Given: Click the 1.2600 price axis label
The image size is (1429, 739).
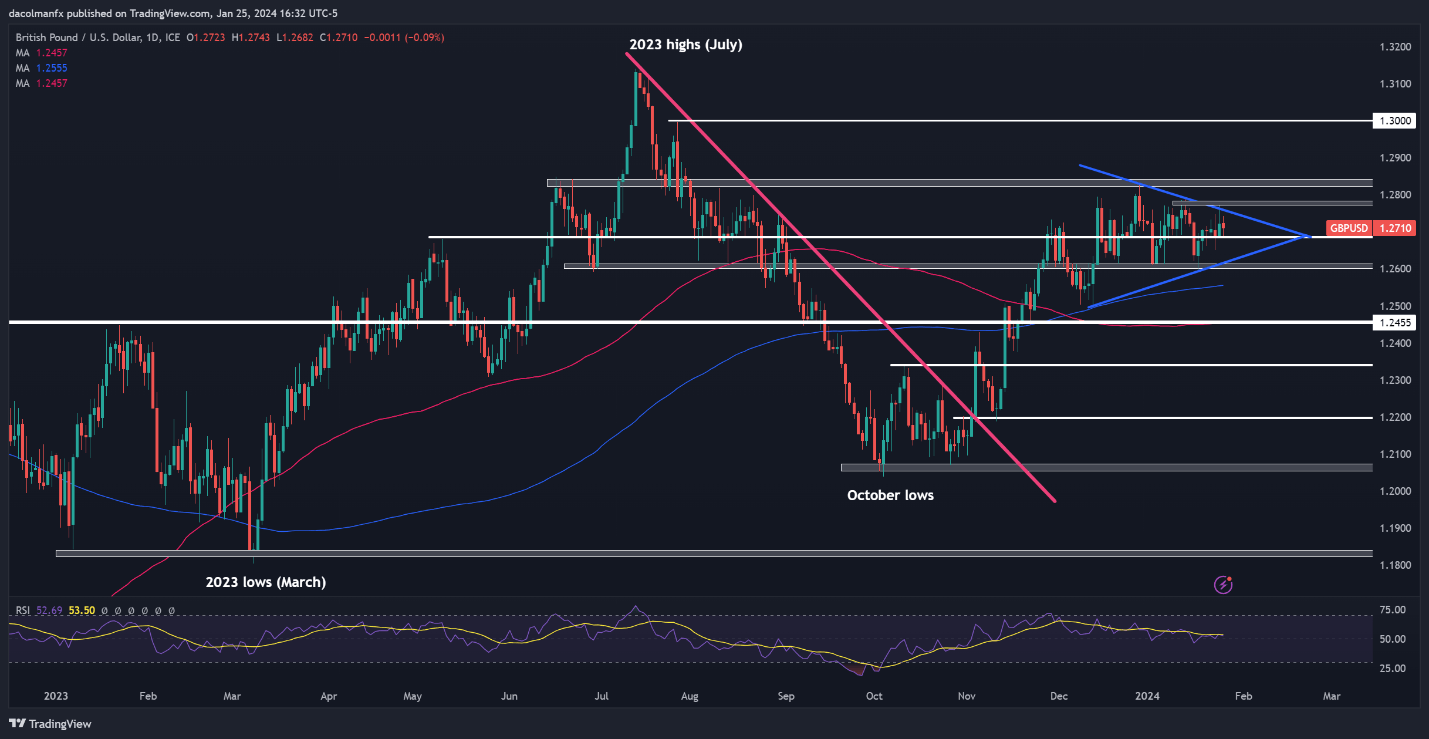Looking at the screenshot, I should [1394, 269].
